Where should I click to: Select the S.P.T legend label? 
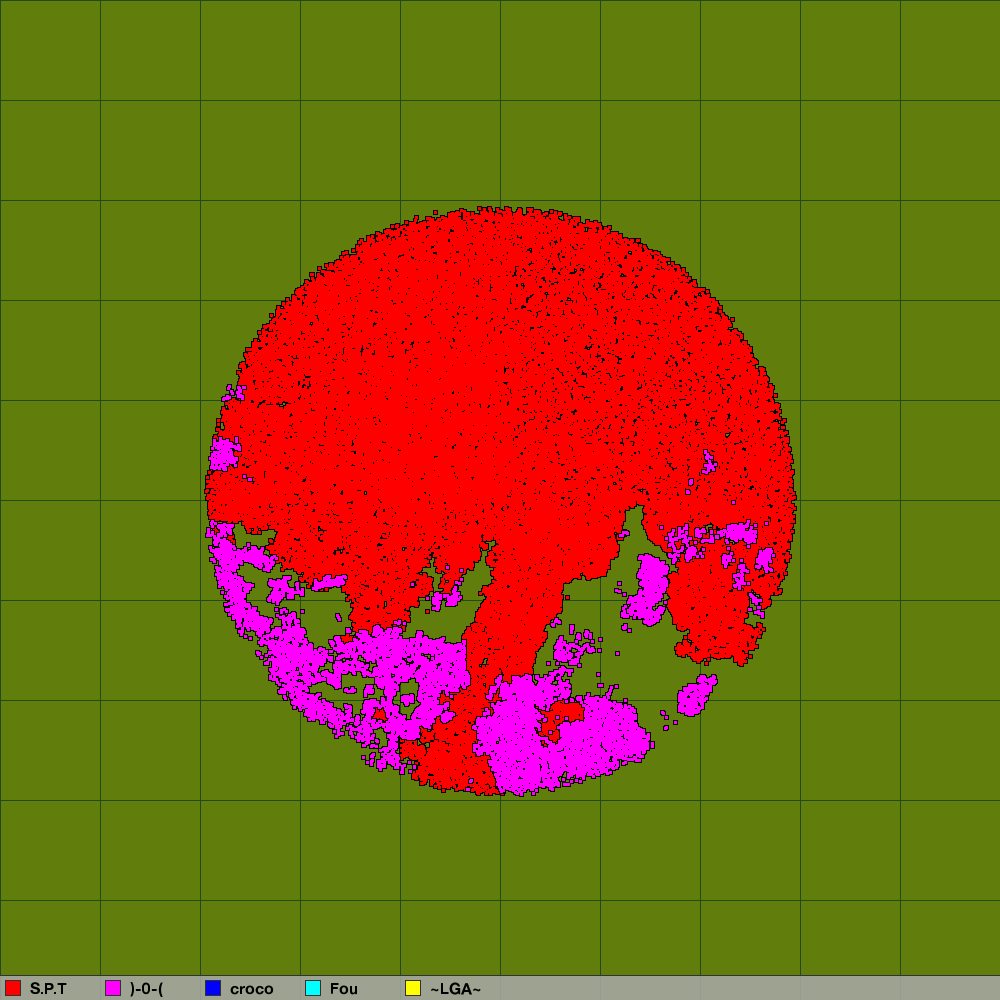pyautogui.click(x=48, y=989)
